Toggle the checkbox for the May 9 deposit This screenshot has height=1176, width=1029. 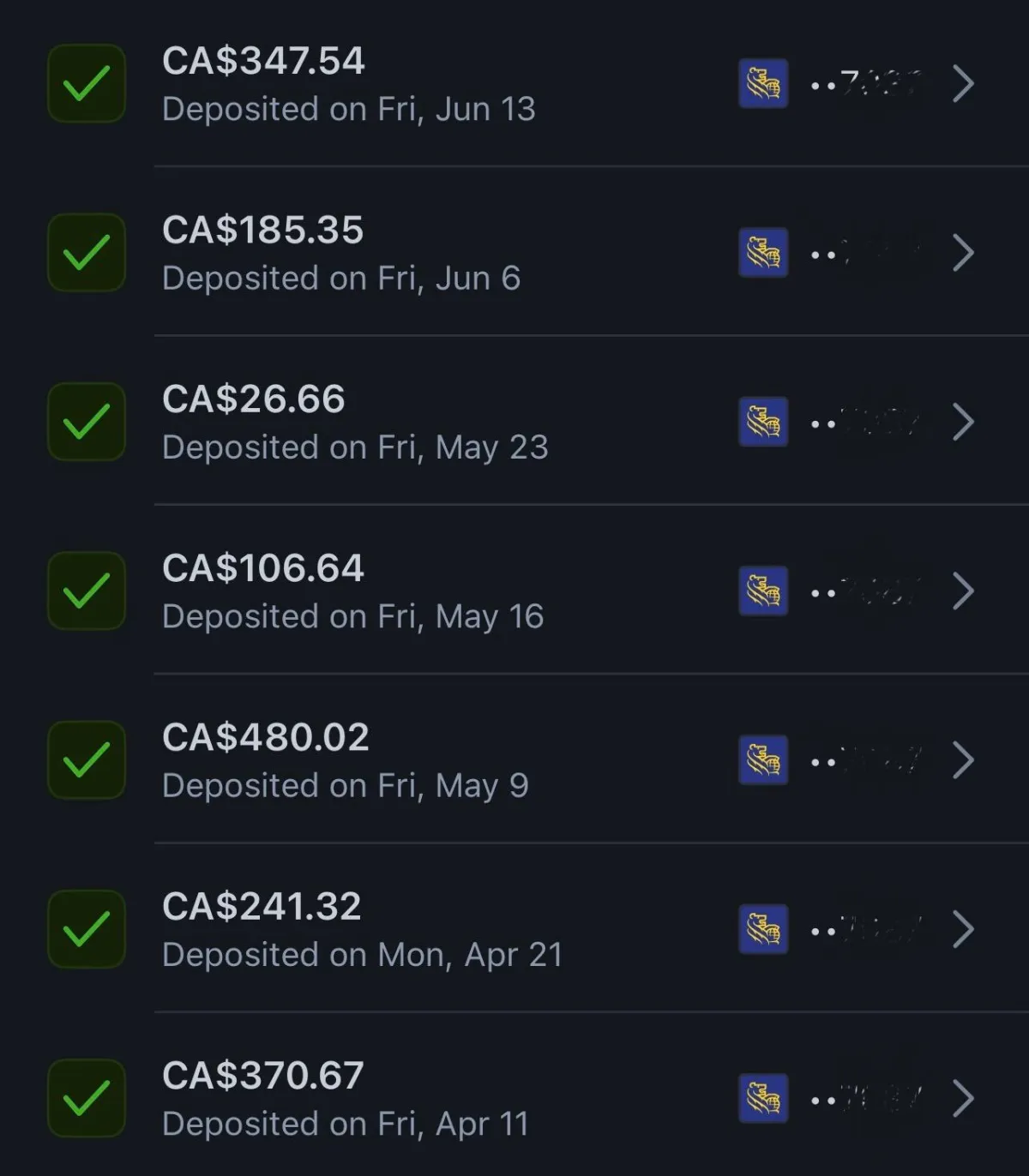(x=87, y=760)
